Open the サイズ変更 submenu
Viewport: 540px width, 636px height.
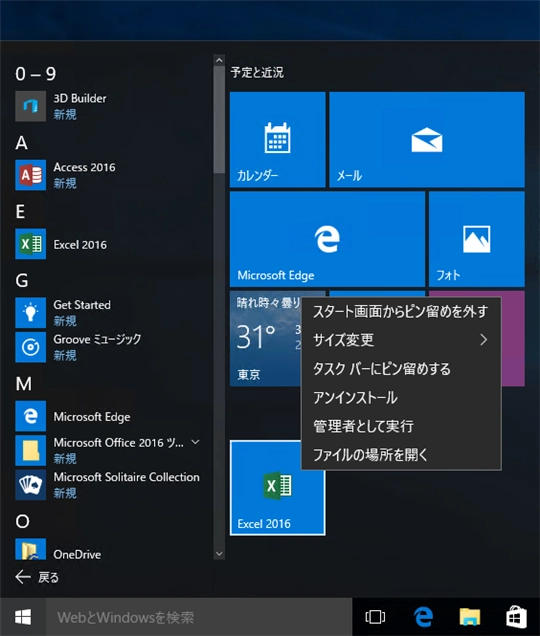[x=401, y=340]
